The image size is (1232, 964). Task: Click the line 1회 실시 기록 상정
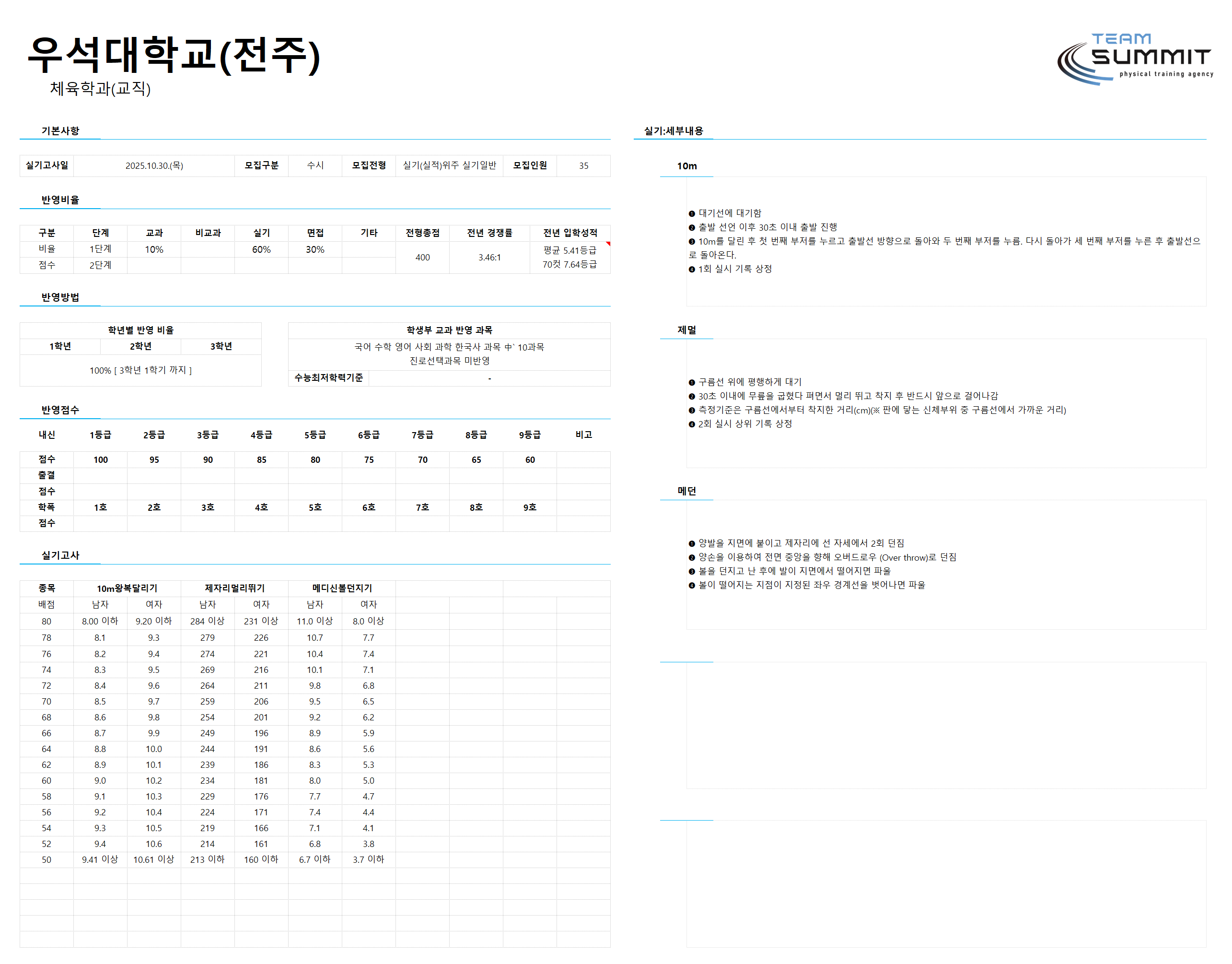click(730, 269)
